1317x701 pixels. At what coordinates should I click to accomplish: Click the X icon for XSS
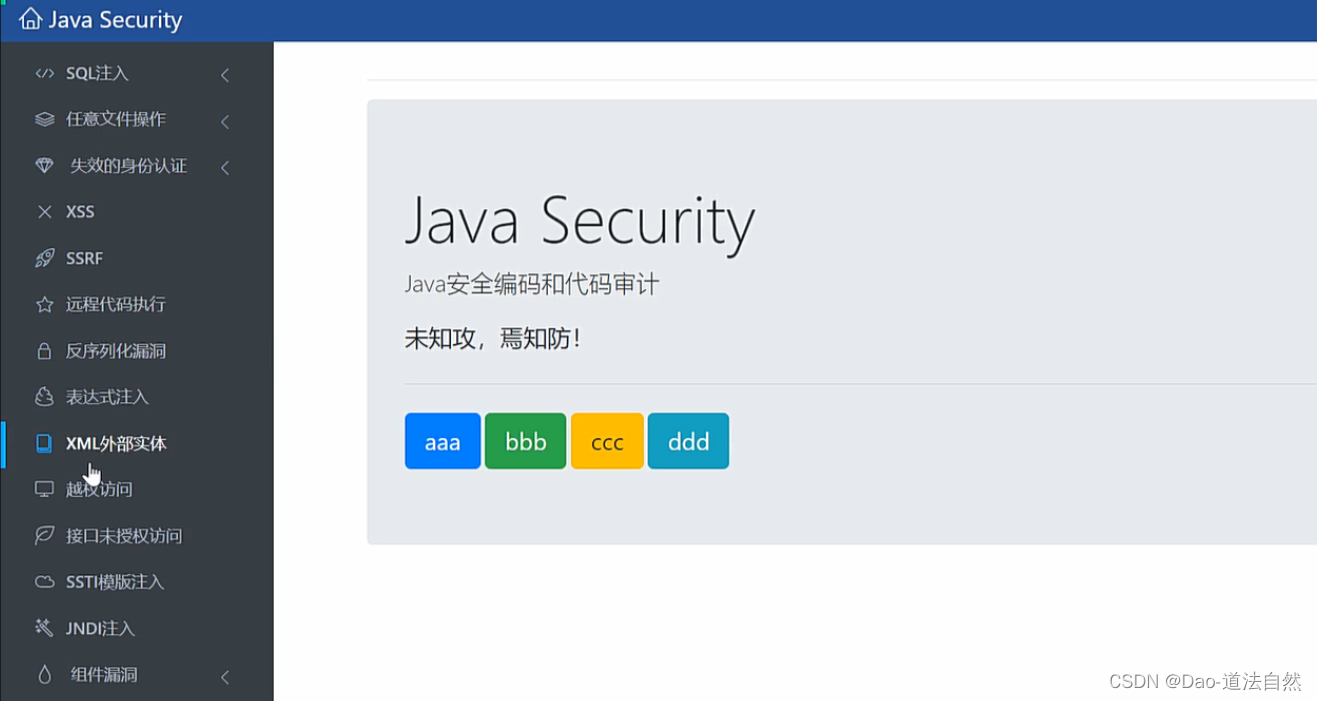click(x=43, y=211)
